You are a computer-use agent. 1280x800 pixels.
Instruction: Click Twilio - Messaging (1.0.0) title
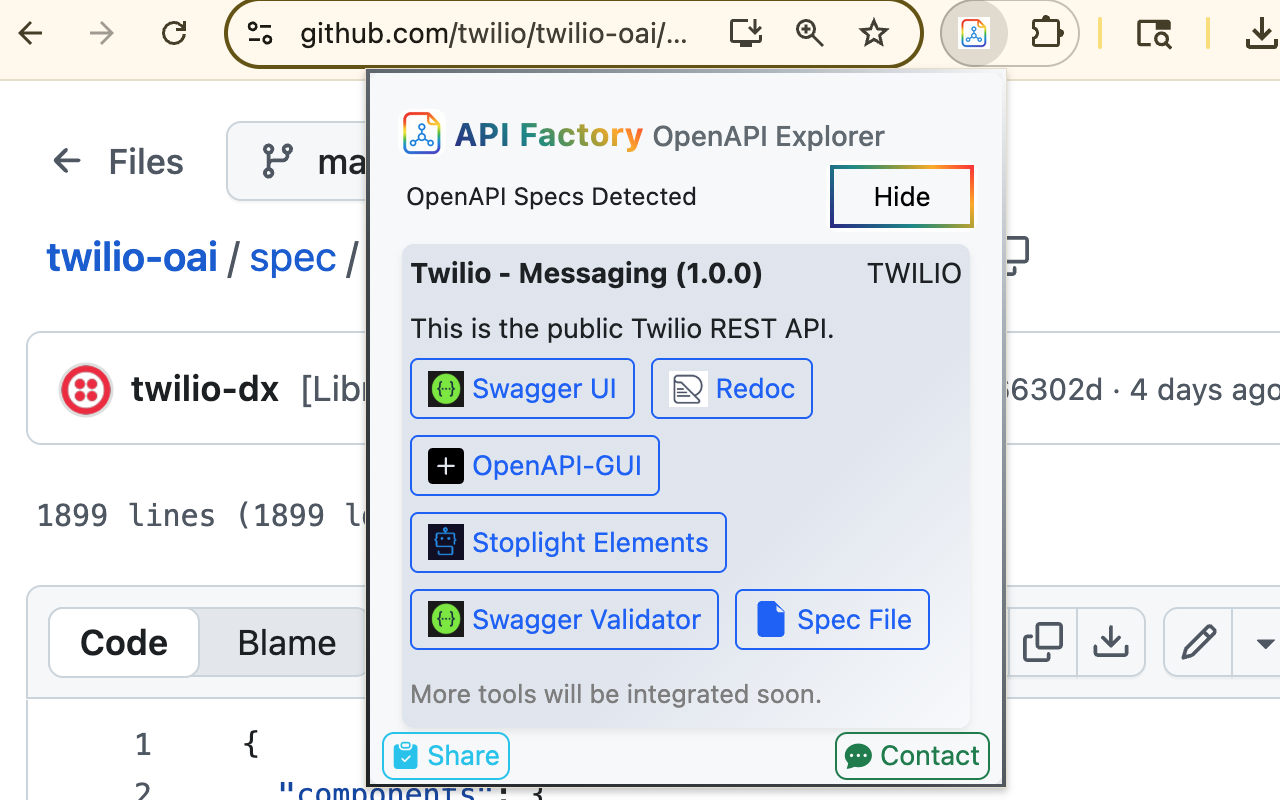(x=587, y=273)
